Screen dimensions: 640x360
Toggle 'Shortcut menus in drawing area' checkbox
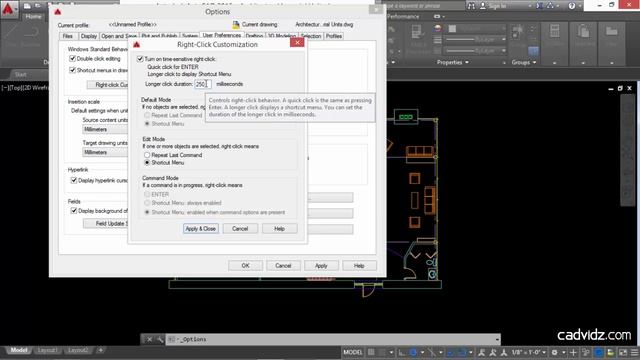tap(72, 70)
